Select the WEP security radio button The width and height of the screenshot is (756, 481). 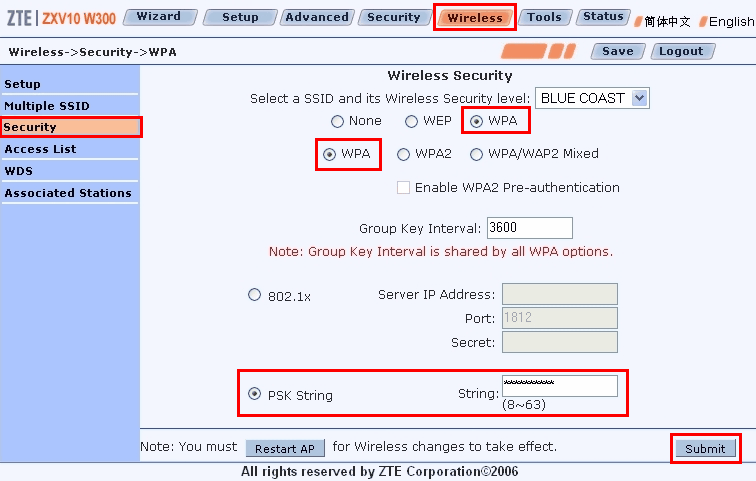coord(411,121)
